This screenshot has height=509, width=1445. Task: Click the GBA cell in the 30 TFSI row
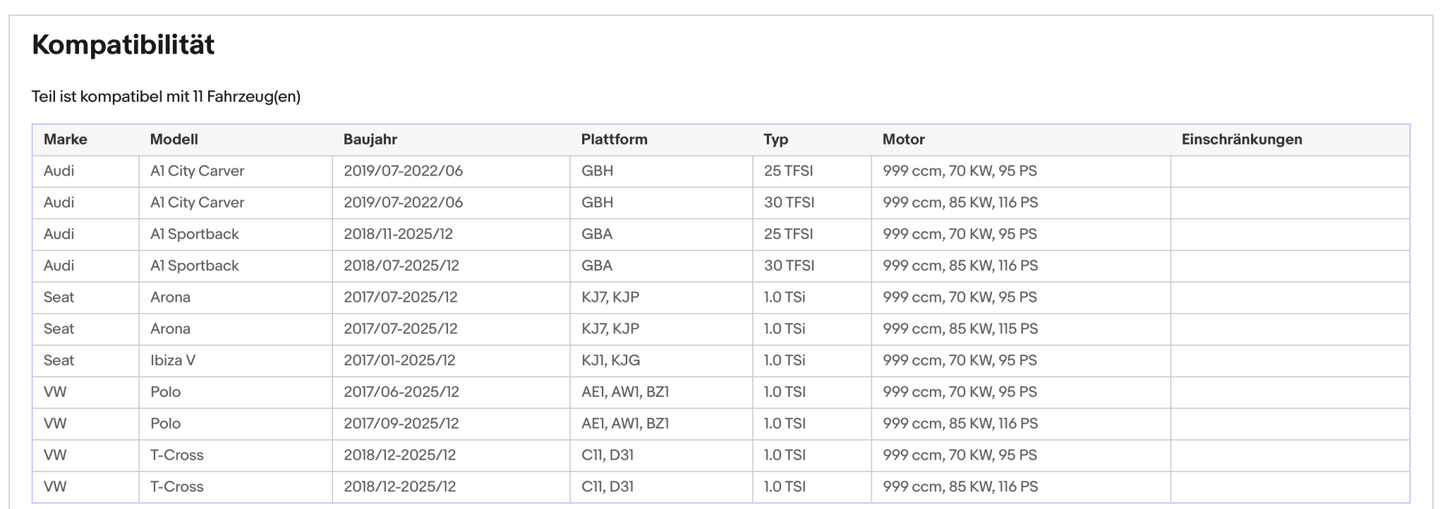597,266
